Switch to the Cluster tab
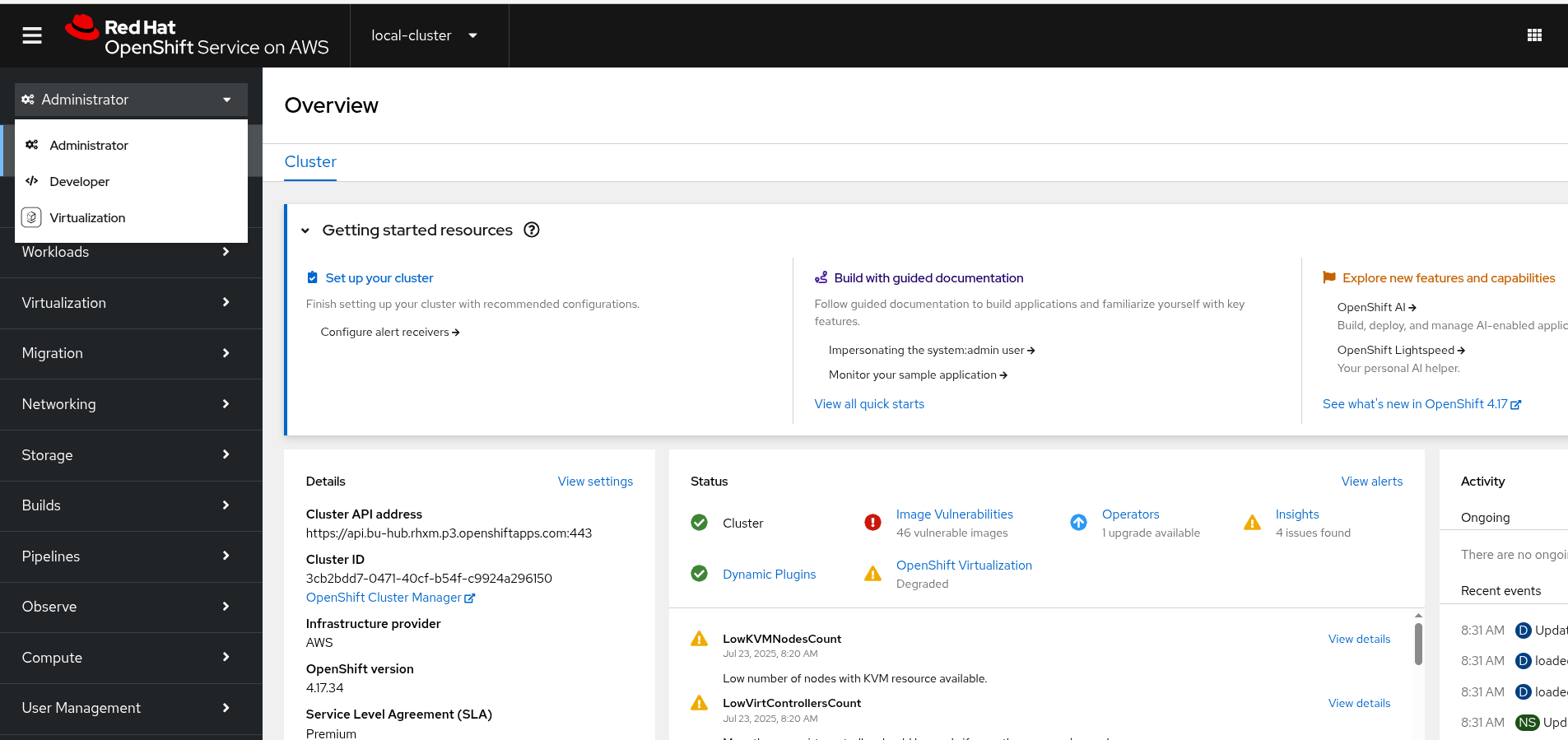 310,162
